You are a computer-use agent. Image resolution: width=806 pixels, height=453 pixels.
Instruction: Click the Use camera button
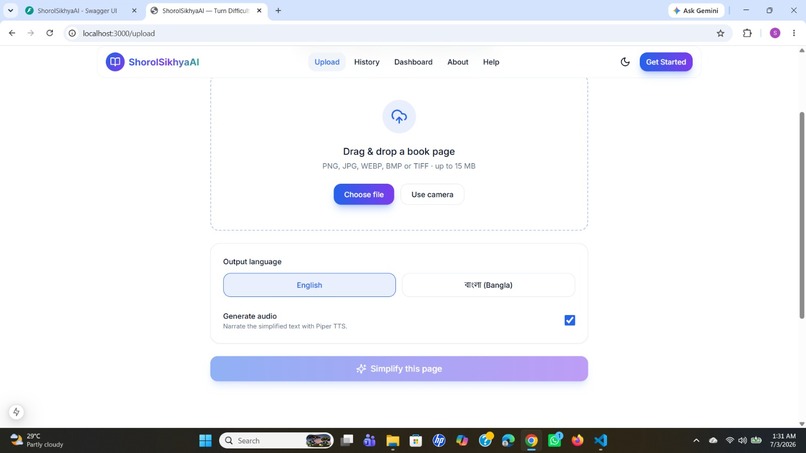pyautogui.click(x=432, y=194)
